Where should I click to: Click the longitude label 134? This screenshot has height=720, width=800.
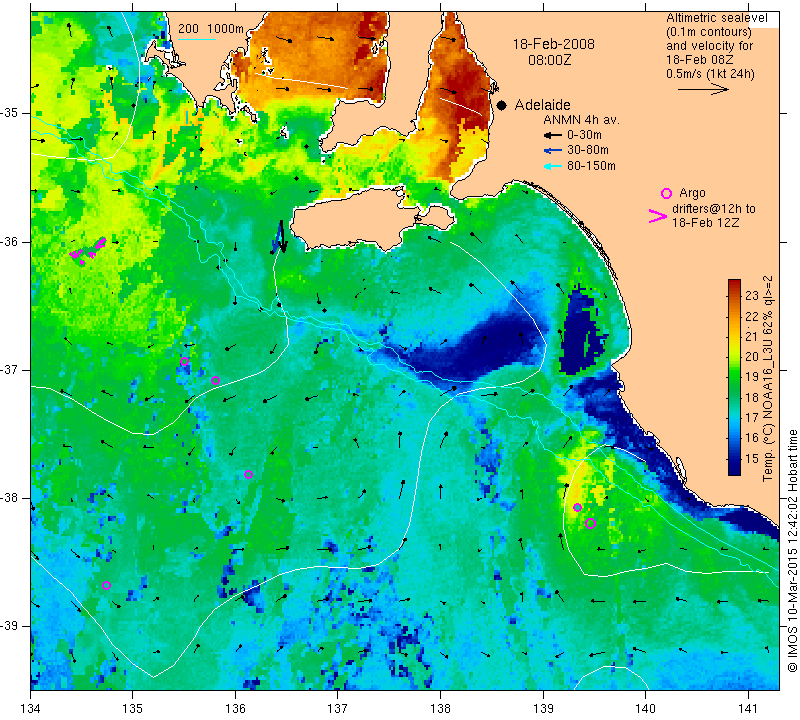click(31, 708)
